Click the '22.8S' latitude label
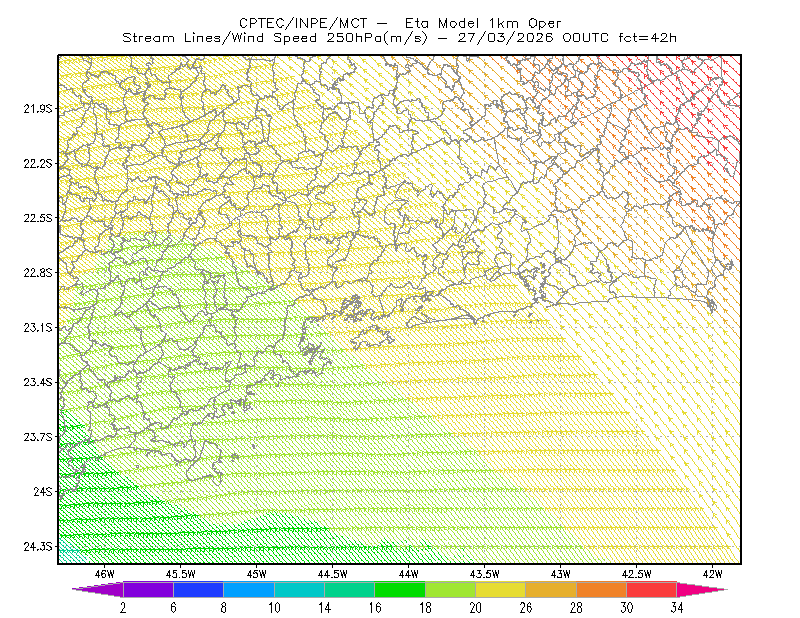Screen dimensions: 800x618 click(38, 273)
